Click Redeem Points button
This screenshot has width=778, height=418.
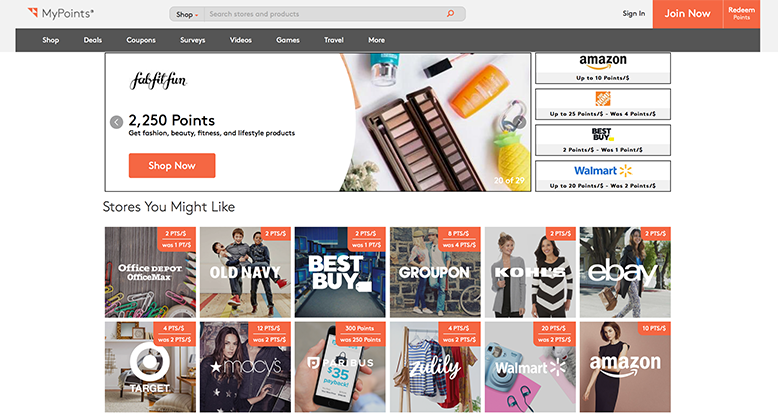click(x=742, y=14)
